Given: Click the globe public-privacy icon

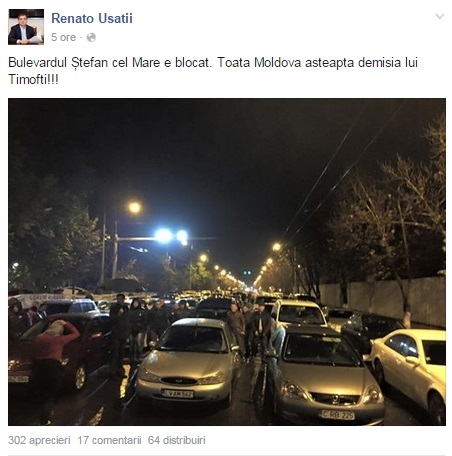Looking at the screenshot, I should tap(91, 38).
